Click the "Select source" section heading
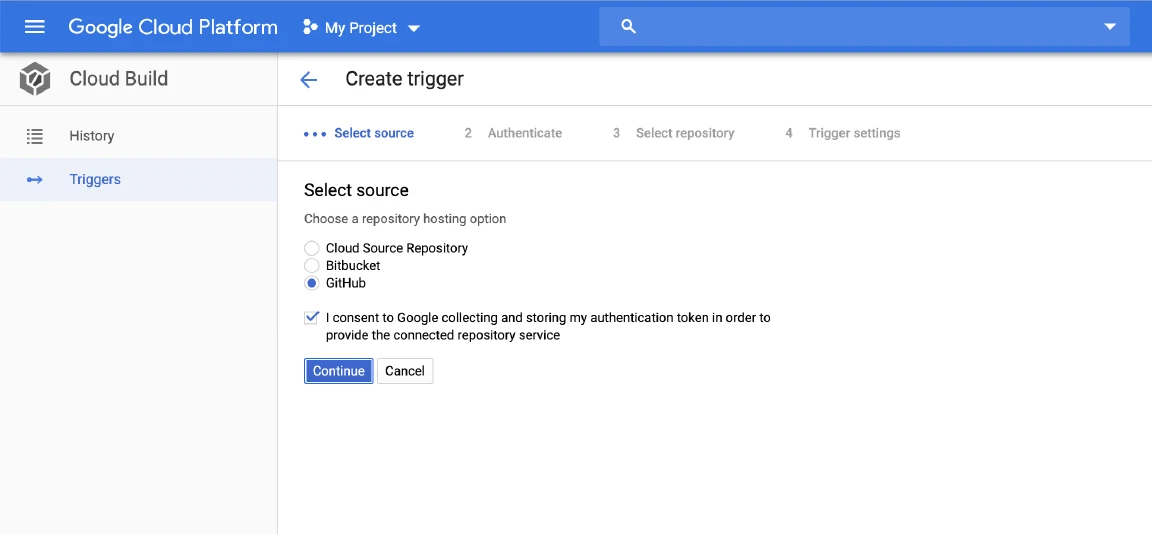Screen dimensions: 1152x534 pos(356,190)
